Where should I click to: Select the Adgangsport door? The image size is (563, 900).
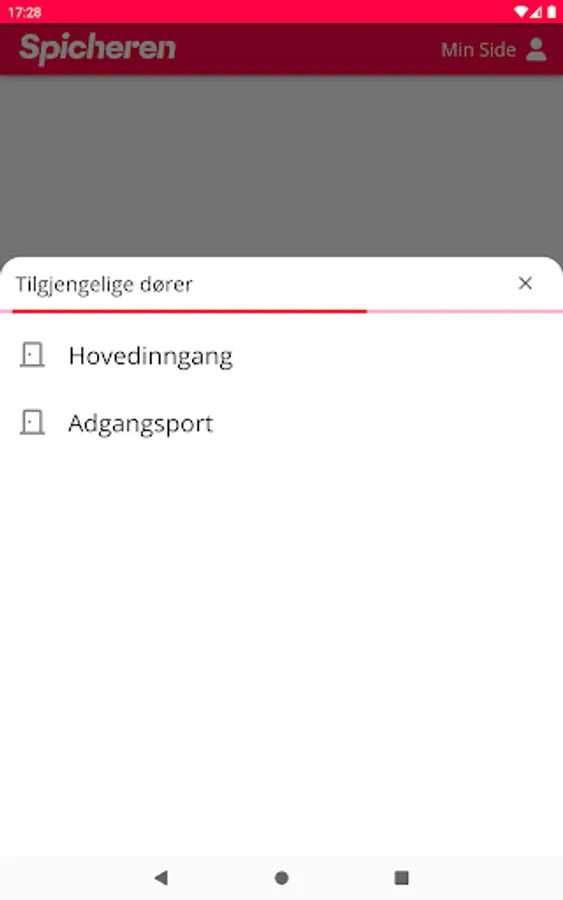tap(281, 423)
